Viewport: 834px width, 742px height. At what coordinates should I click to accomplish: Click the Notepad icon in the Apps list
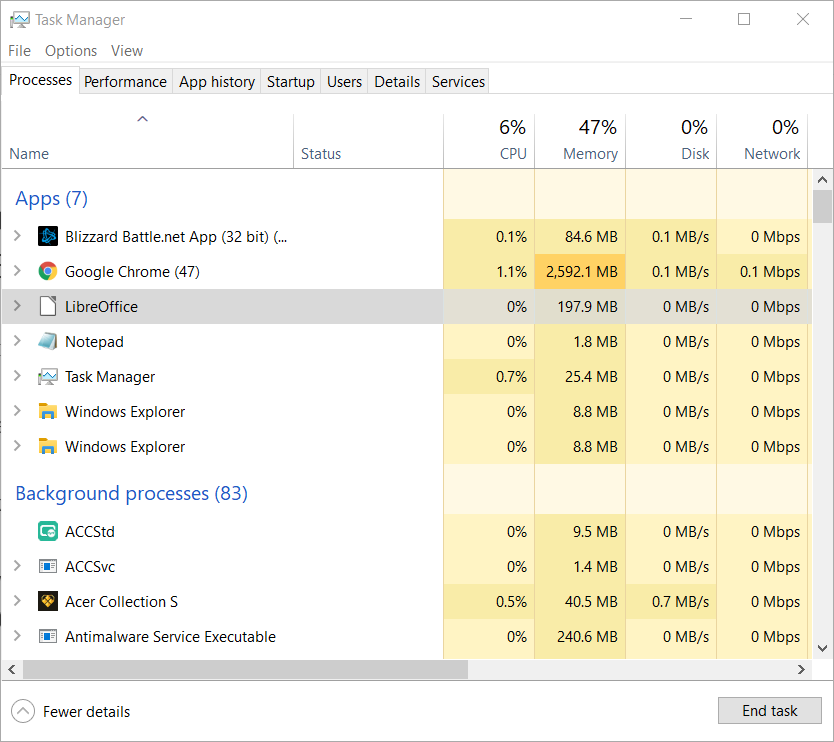tap(48, 341)
